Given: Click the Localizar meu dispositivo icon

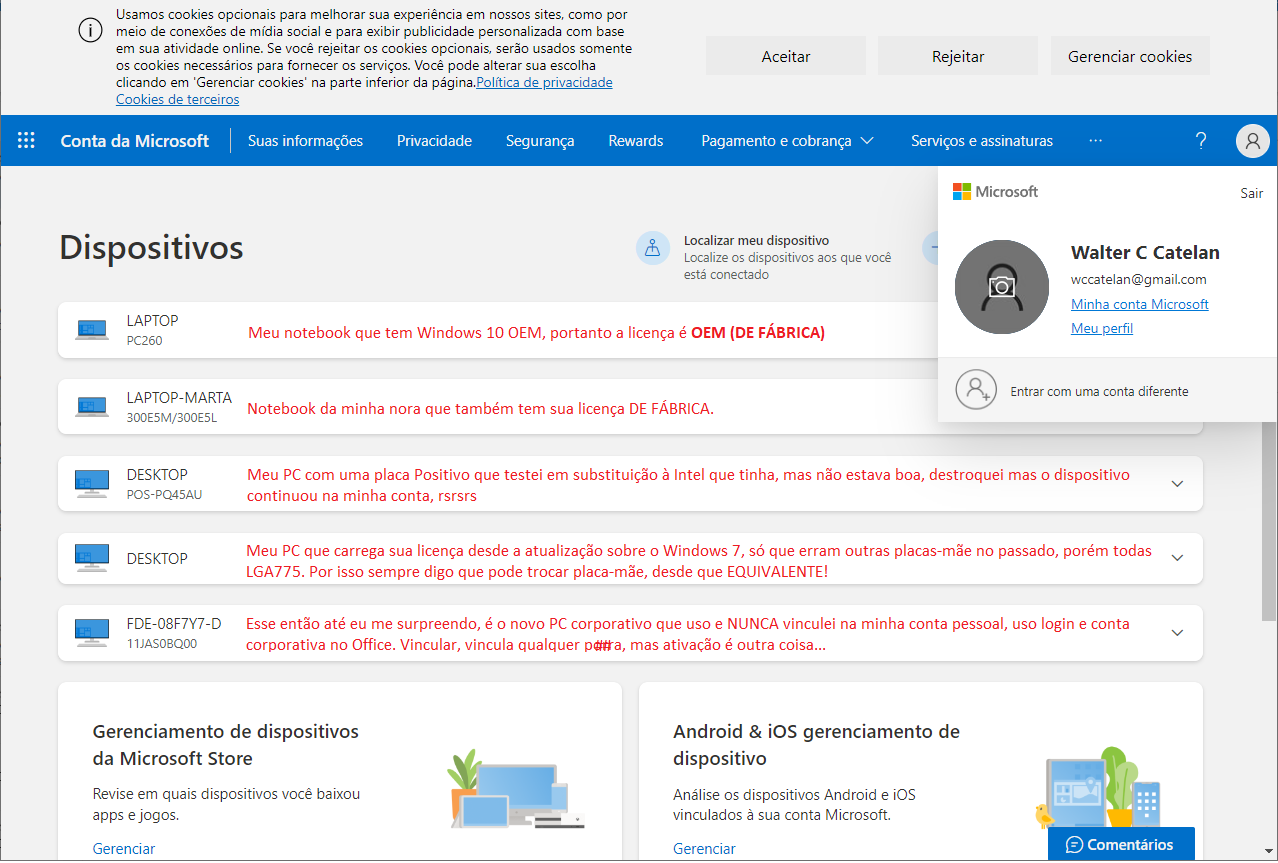Looking at the screenshot, I should click(653, 248).
